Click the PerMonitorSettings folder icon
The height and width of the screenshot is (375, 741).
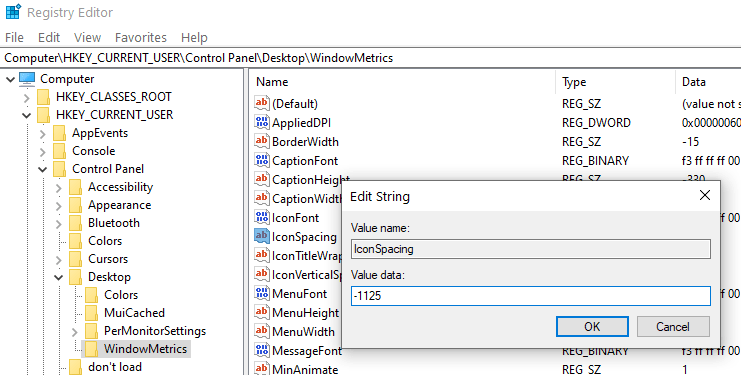(91, 331)
